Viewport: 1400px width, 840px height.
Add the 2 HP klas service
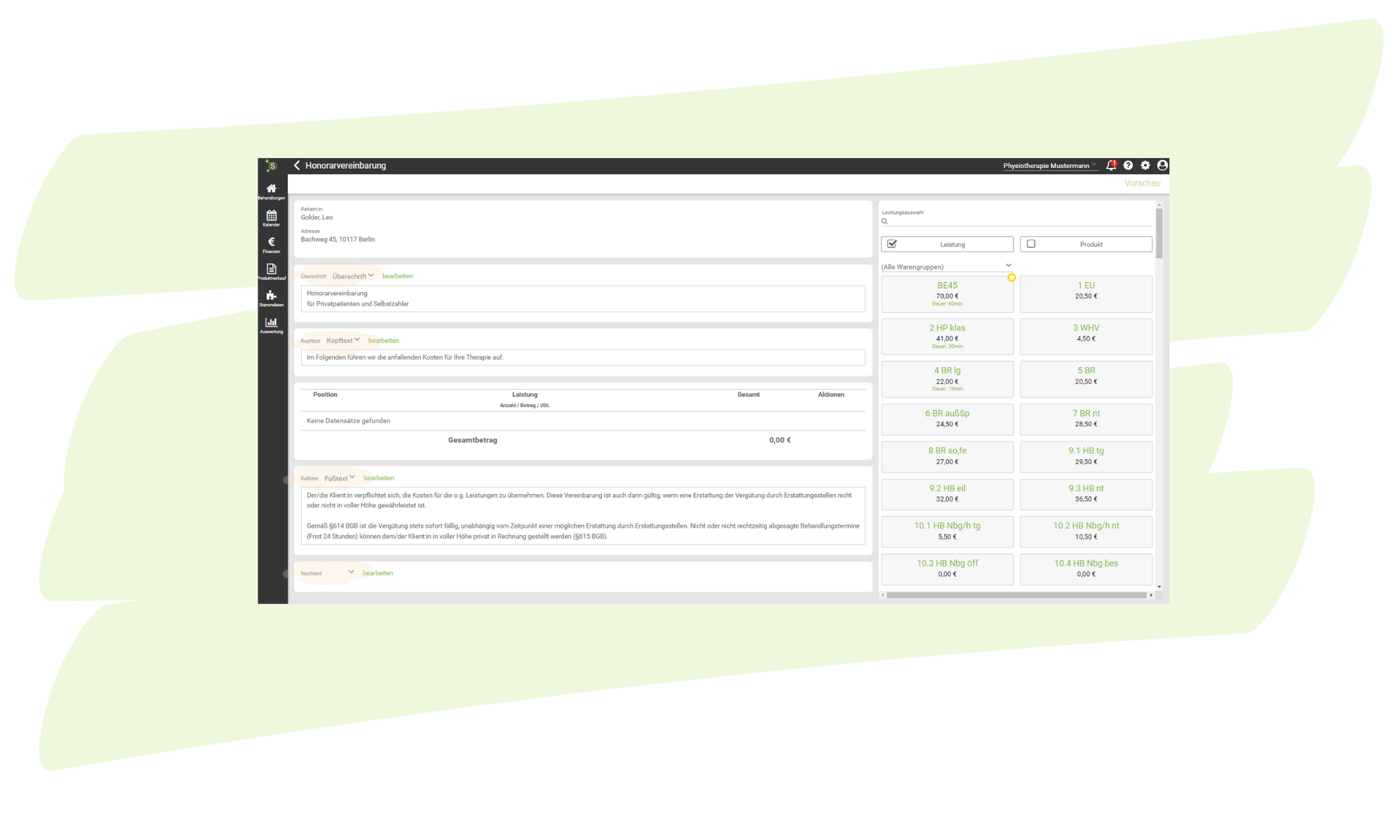(x=947, y=336)
